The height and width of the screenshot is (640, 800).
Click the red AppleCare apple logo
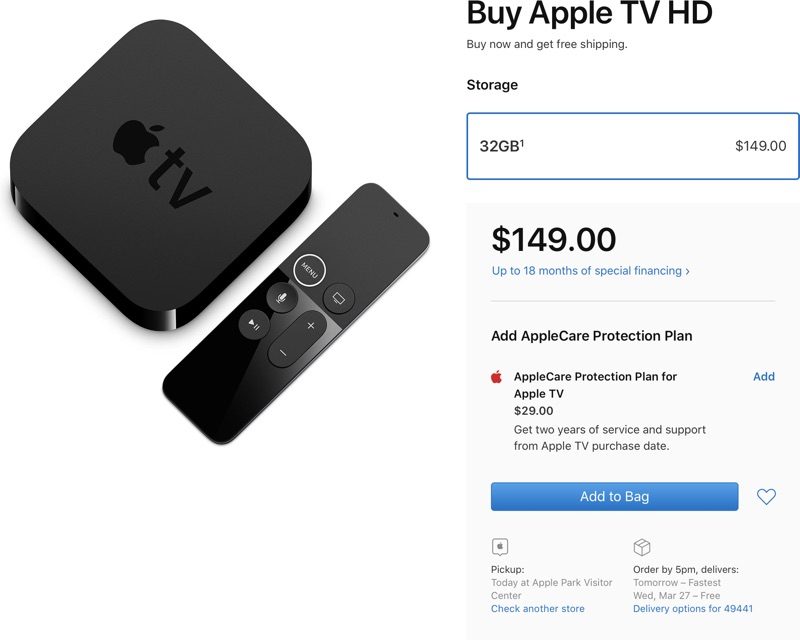pyautogui.click(x=496, y=377)
